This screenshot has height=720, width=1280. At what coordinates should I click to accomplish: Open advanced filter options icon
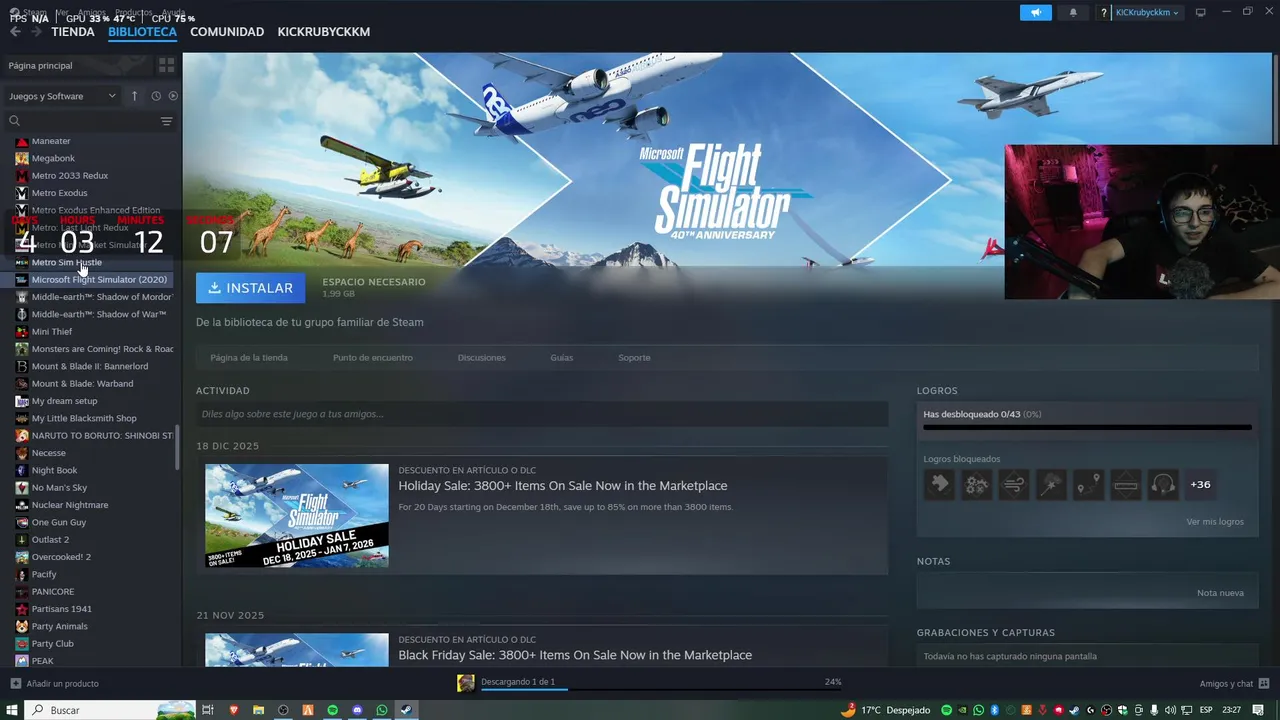(166, 121)
